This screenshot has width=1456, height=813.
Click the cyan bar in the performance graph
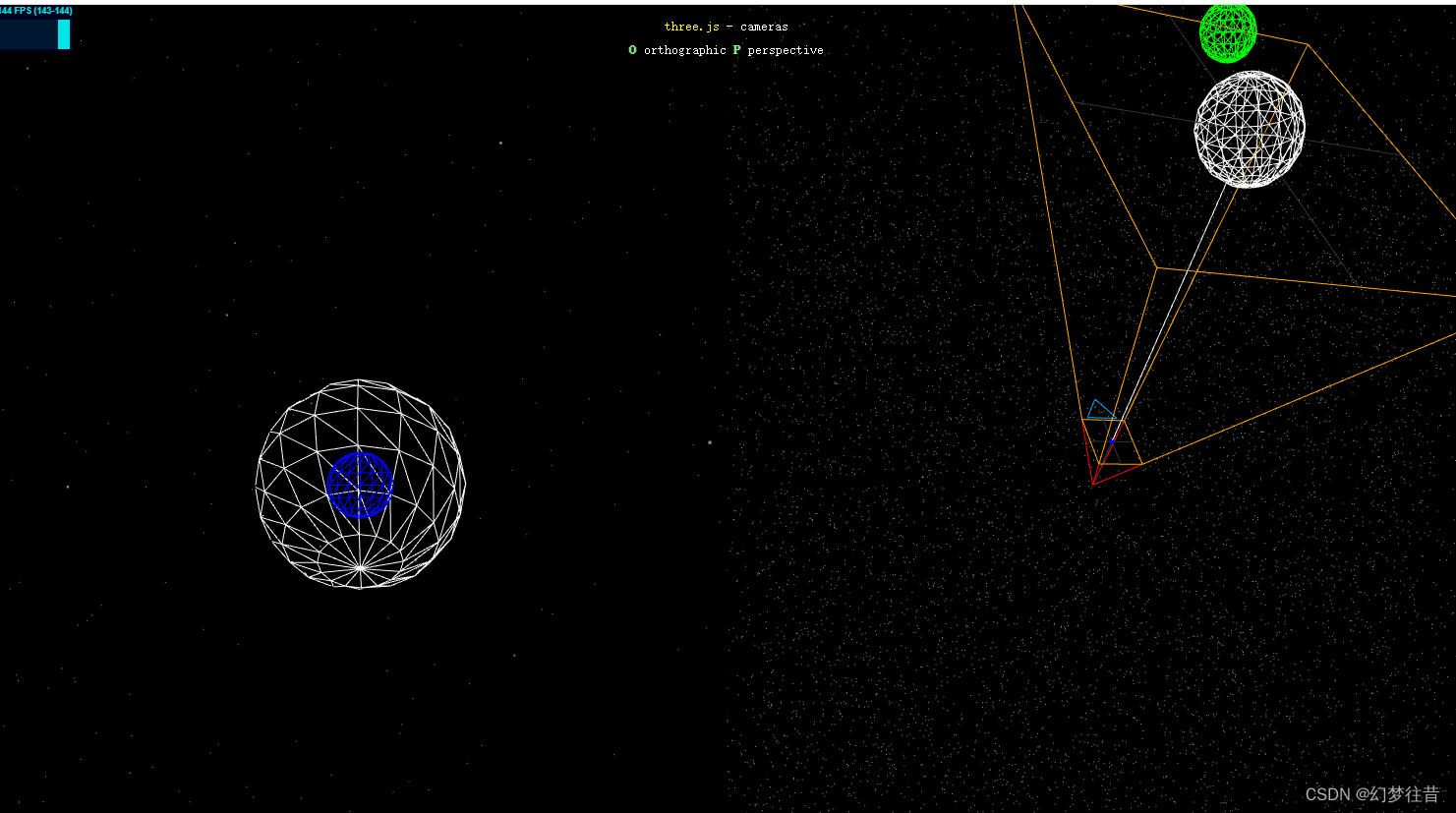pyautogui.click(x=63, y=34)
